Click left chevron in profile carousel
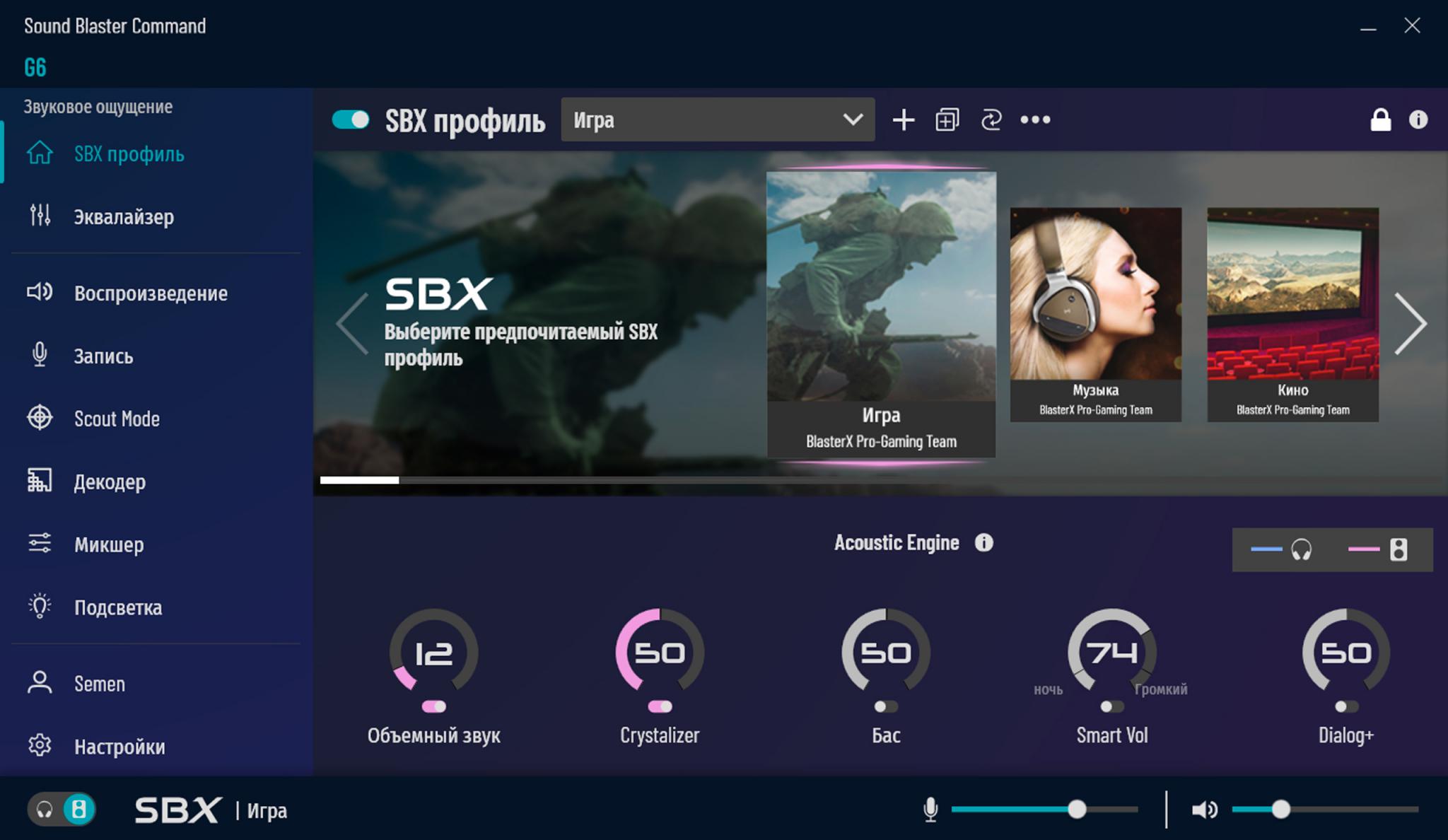This screenshot has height=840, width=1448. (352, 323)
